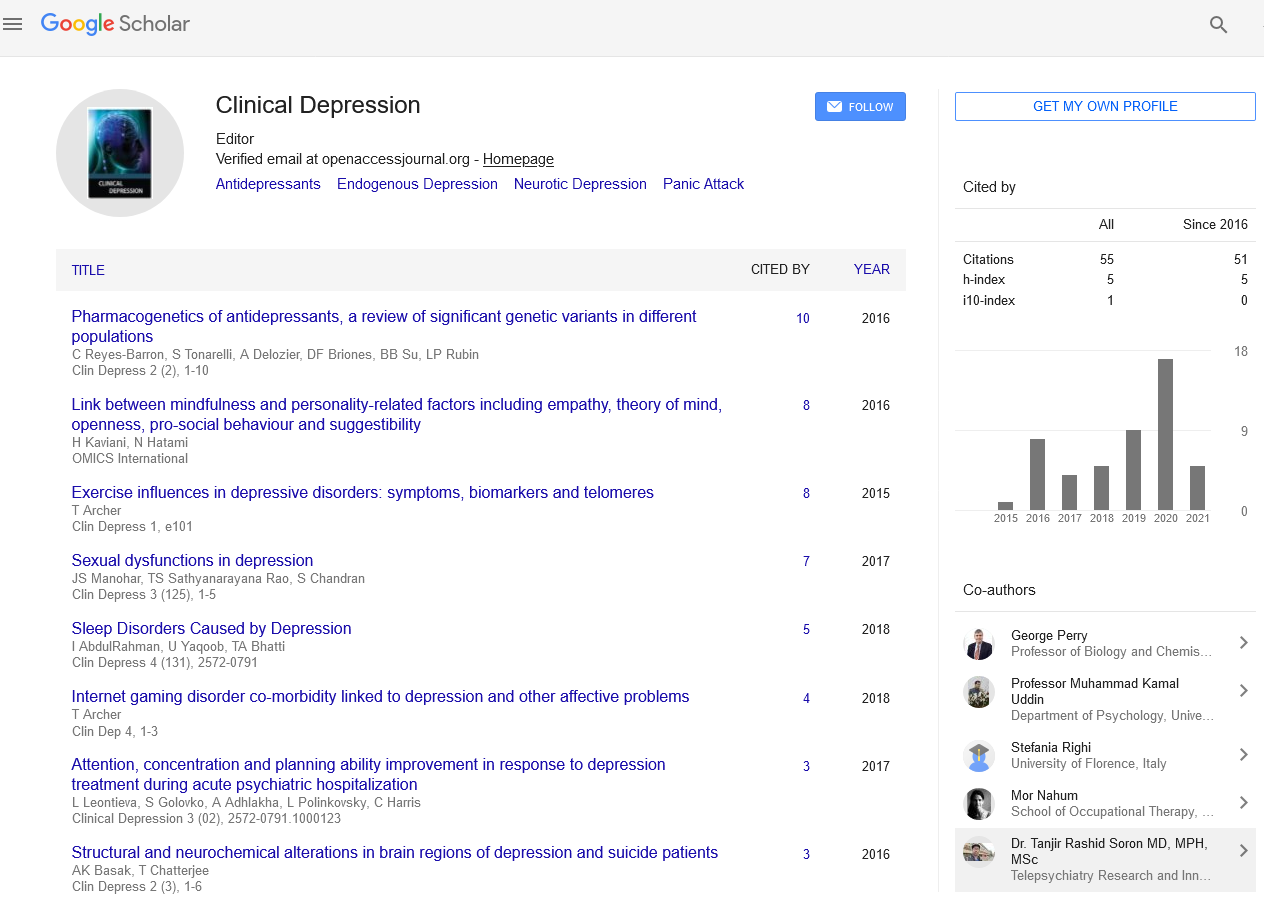Click Tanjir Rashid Soron's avatar photo
This screenshot has height=910, width=1264.
click(x=978, y=851)
